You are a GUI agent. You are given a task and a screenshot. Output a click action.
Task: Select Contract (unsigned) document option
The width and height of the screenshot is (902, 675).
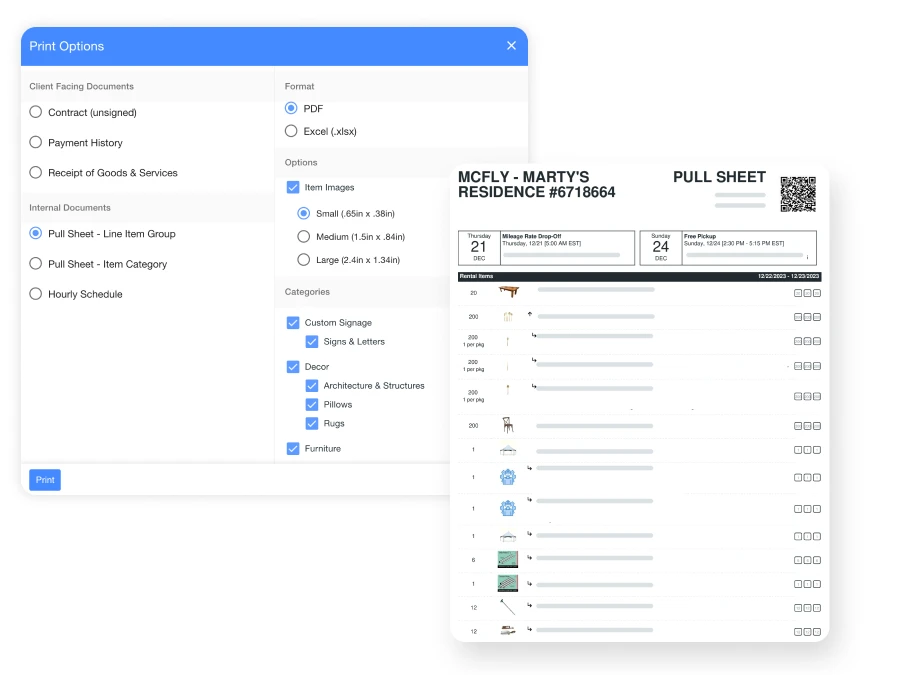(36, 113)
